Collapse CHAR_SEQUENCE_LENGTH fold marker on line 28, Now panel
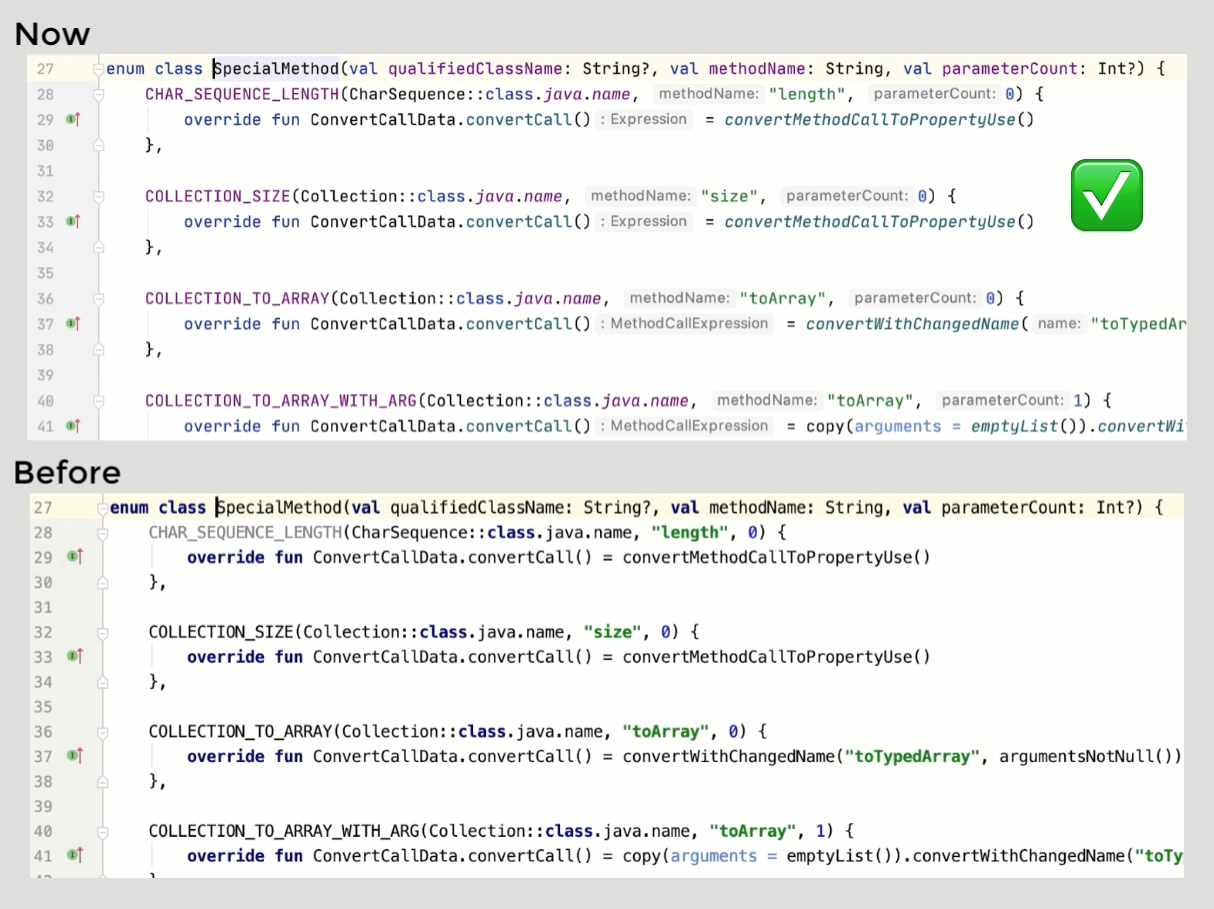 pyautogui.click(x=98, y=95)
